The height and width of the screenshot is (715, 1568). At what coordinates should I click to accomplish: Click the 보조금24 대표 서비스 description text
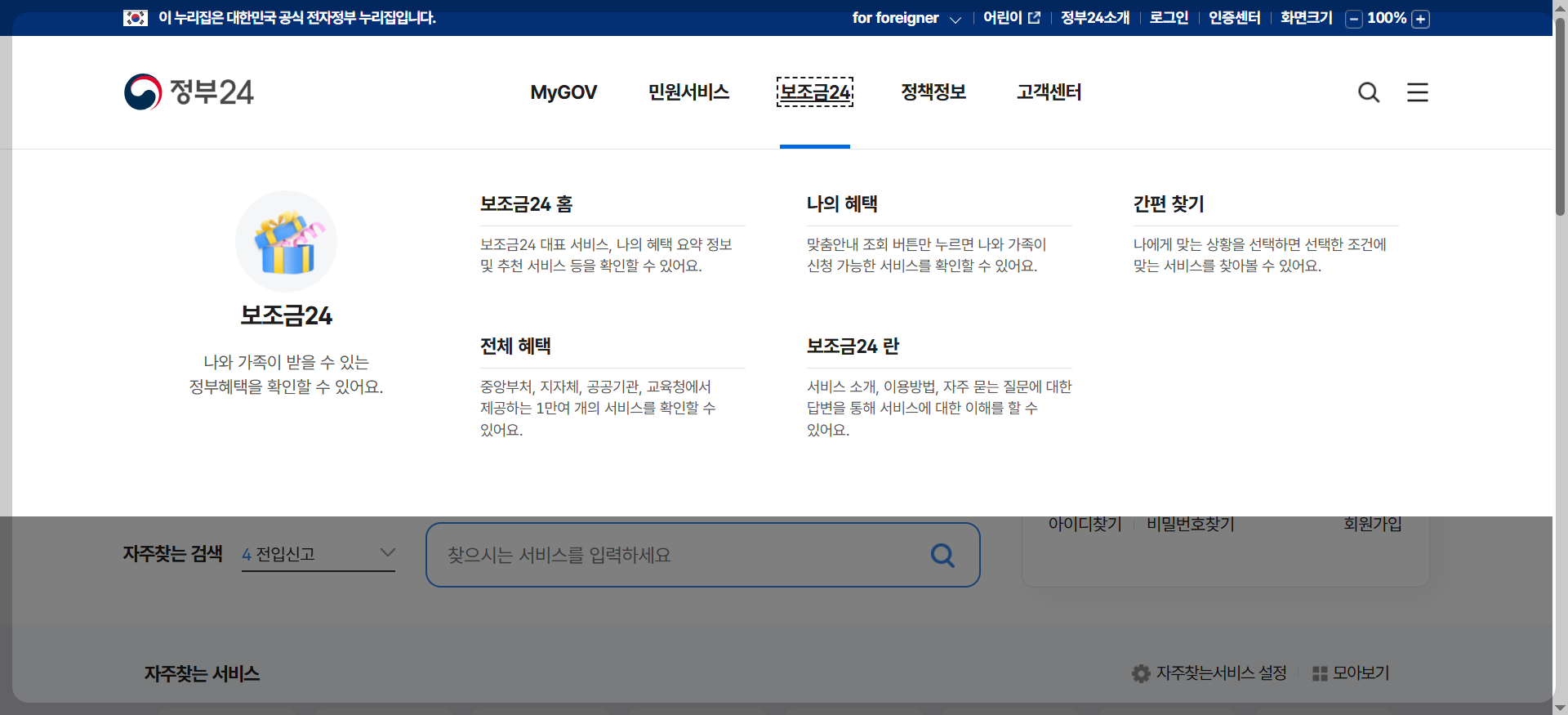(606, 255)
